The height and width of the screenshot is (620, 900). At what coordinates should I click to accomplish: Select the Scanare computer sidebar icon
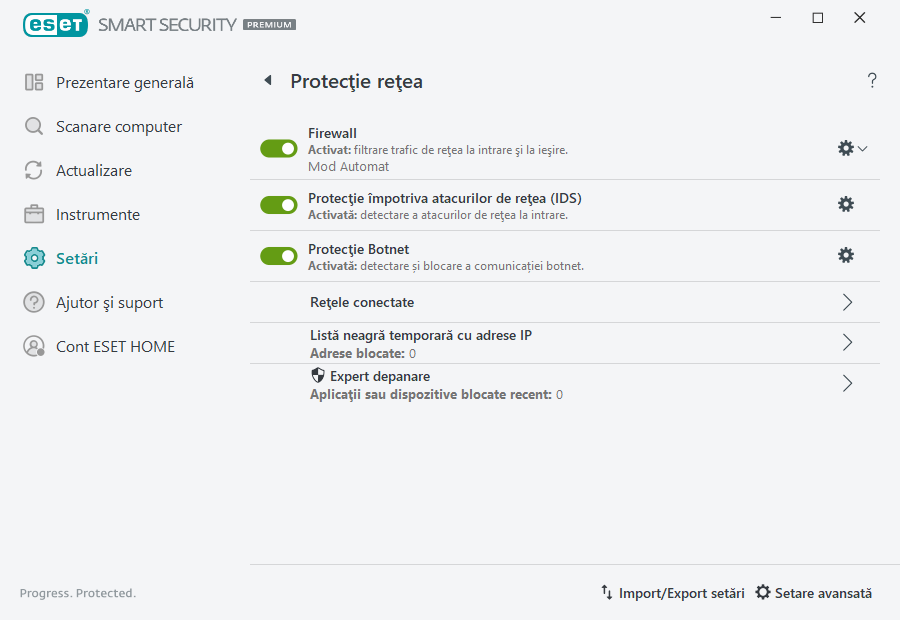point(33,126)
